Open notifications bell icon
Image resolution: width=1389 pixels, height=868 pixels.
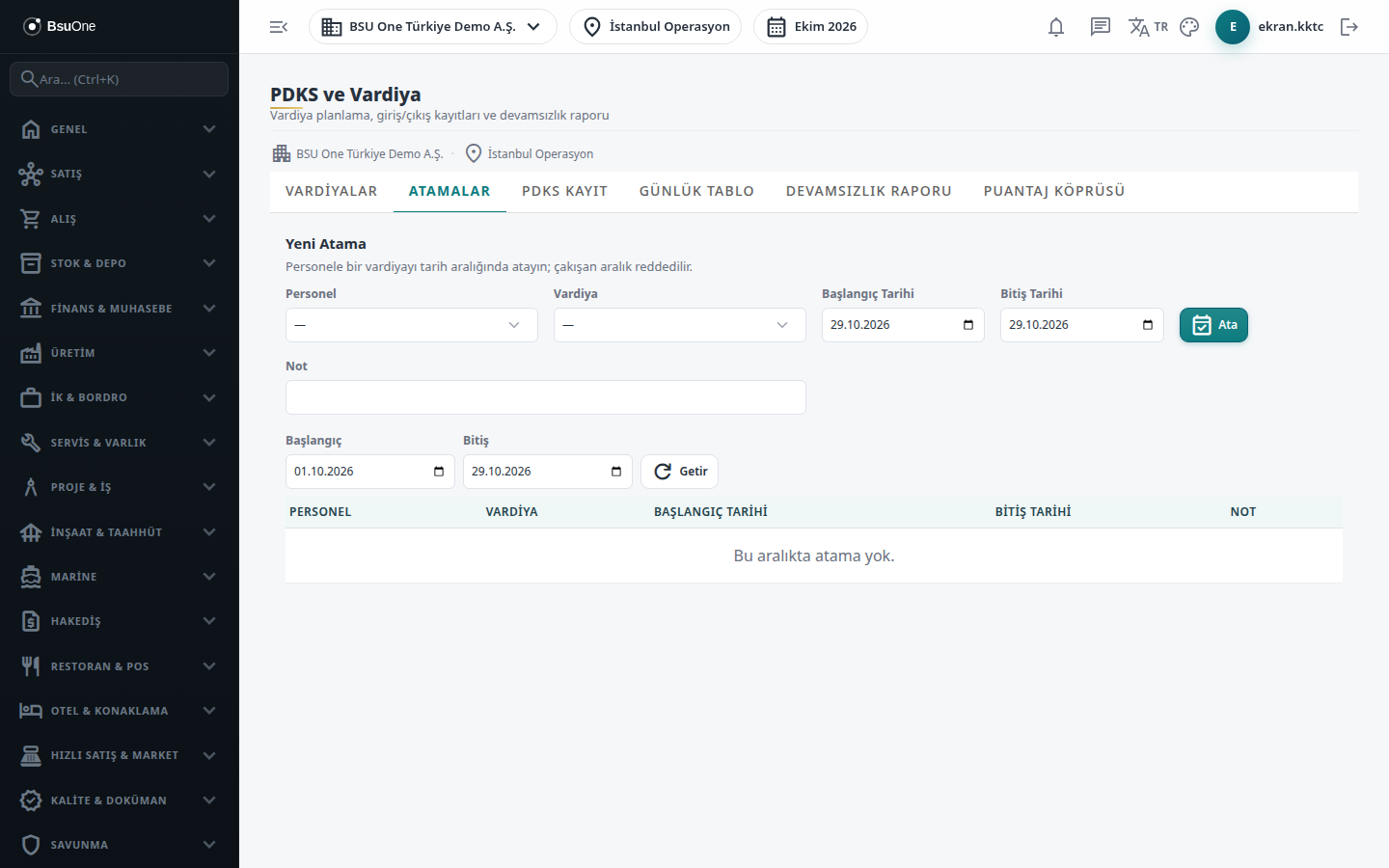point(1056,27)
